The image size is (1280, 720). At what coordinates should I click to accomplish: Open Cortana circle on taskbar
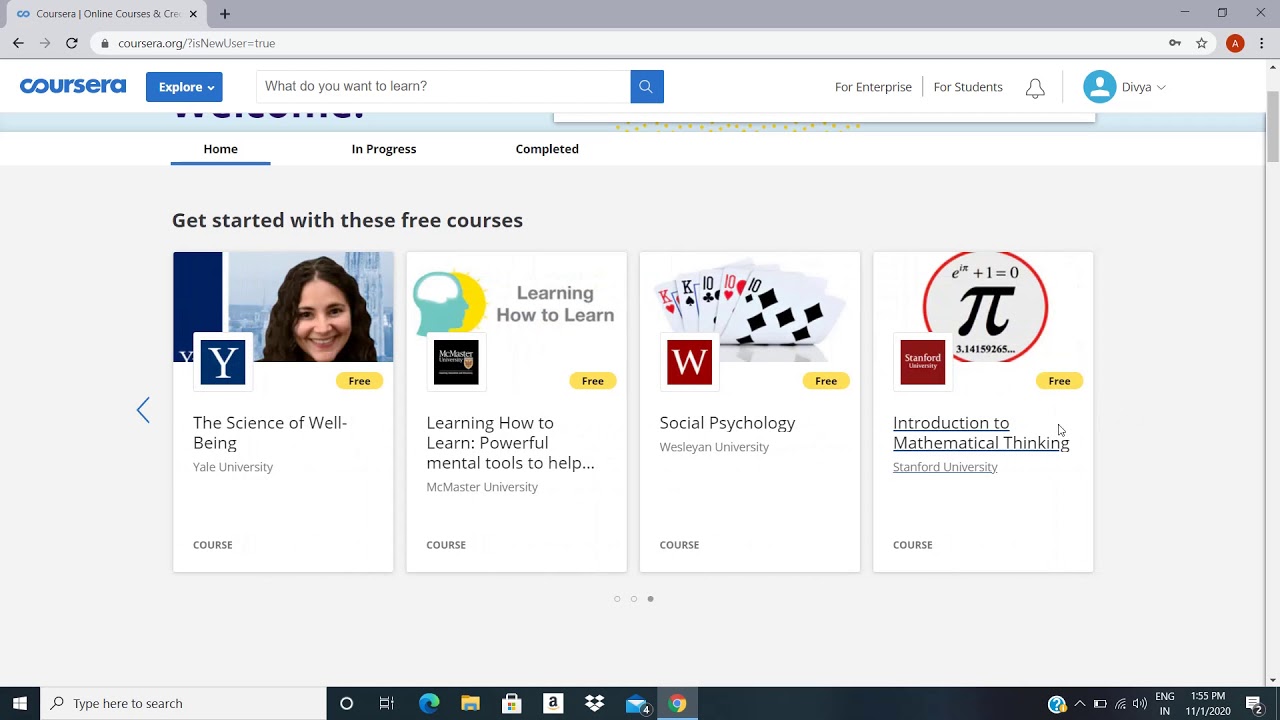pyautogui.click(x=346, y=703)
